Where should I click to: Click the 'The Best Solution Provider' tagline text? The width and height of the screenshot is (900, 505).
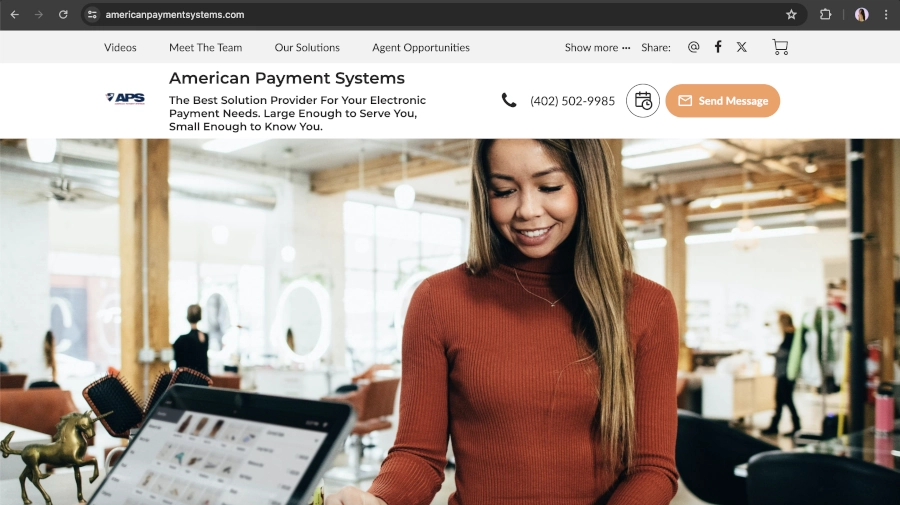tap(297, 113)
